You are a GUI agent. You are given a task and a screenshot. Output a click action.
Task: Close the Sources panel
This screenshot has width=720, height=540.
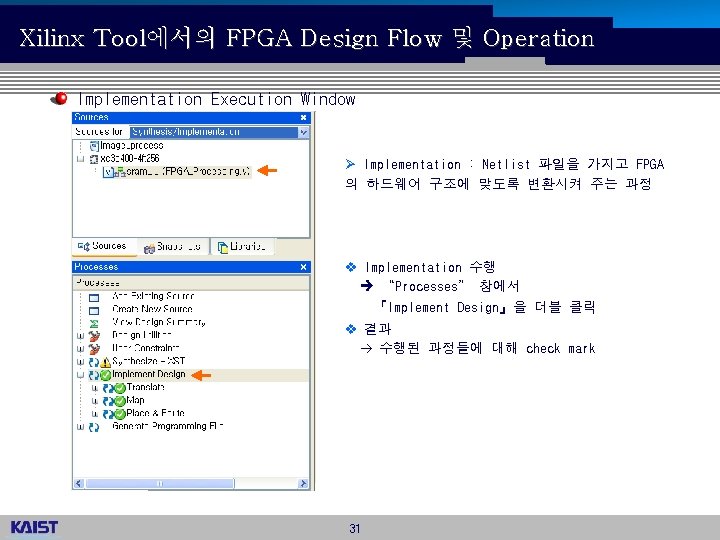click(x=303, y=118)
